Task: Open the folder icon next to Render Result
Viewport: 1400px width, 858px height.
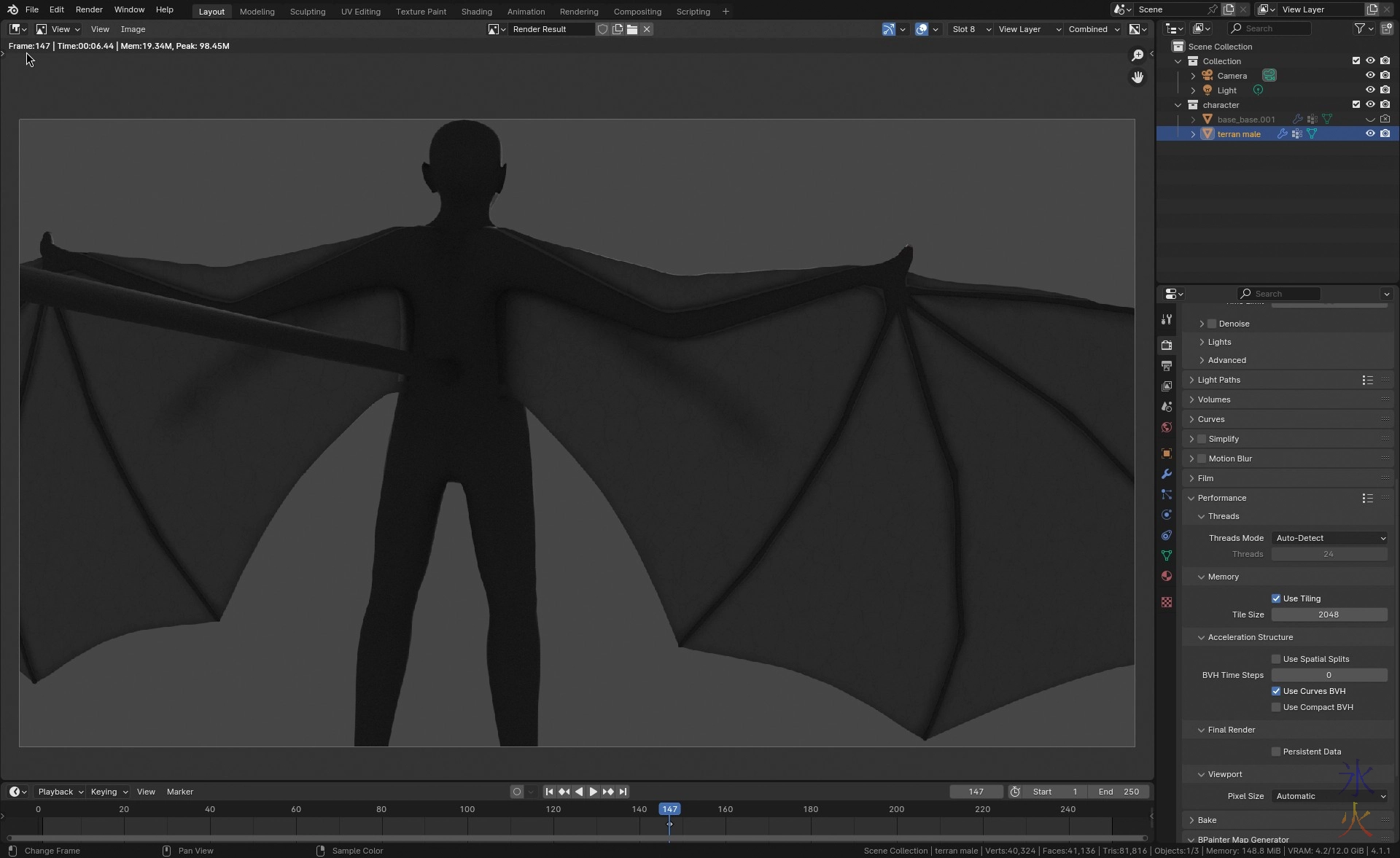Action: coord(632,29)
